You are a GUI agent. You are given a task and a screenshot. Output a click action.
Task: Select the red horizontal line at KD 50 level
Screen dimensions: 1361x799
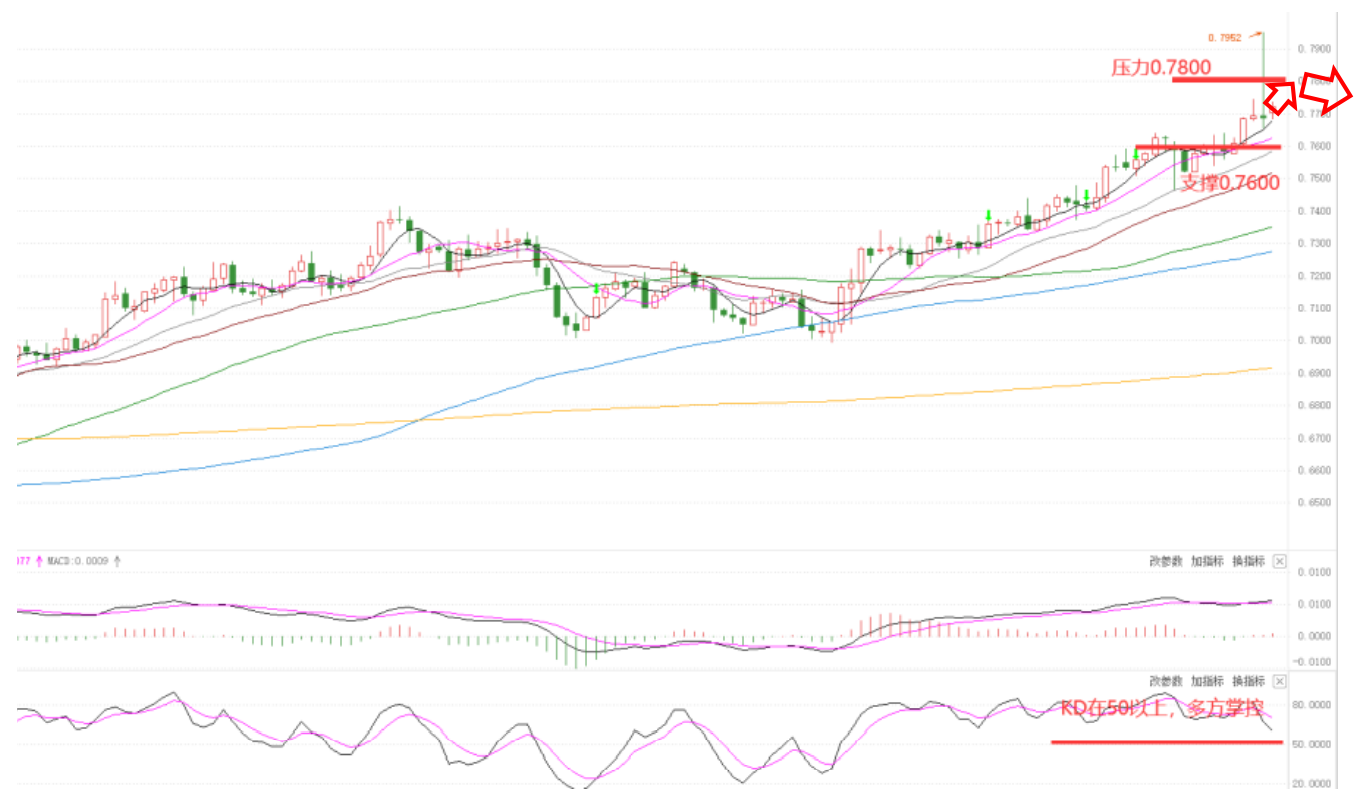[1166, 742]
